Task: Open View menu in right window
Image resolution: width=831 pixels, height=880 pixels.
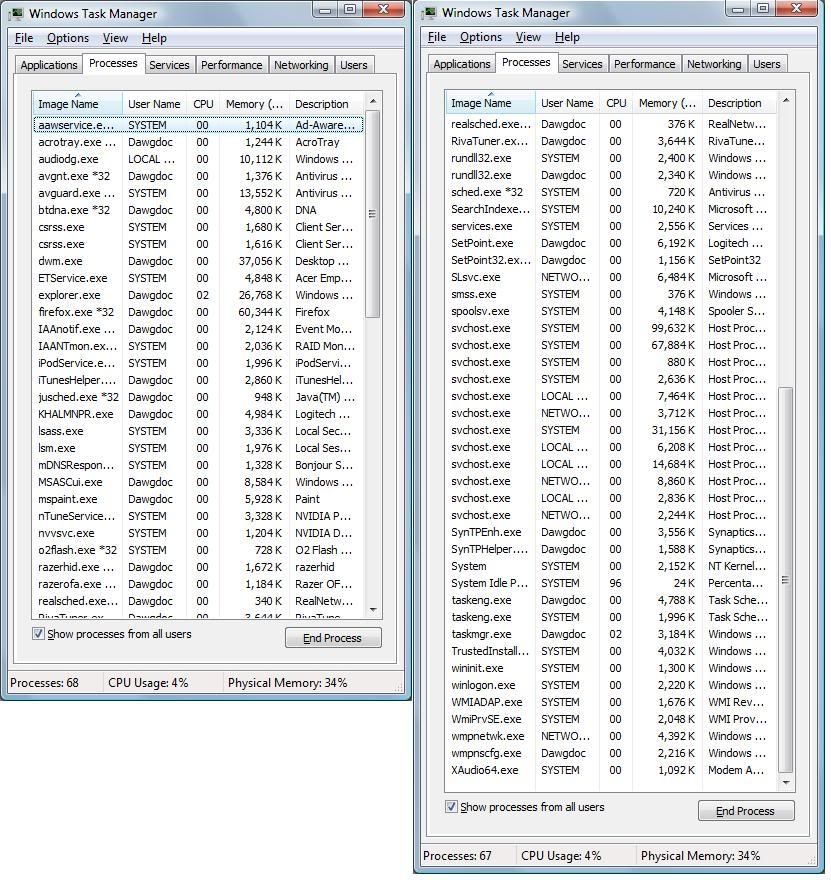Action: click(528, 36)
